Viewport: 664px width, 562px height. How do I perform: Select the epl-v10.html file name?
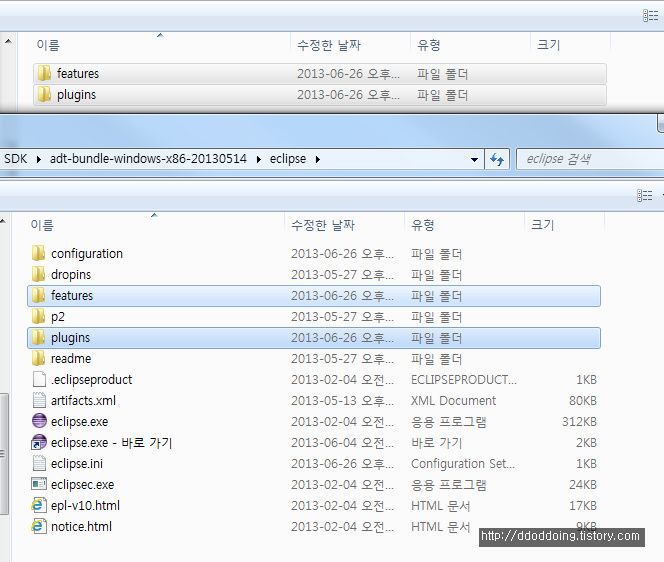pos(85,505)
